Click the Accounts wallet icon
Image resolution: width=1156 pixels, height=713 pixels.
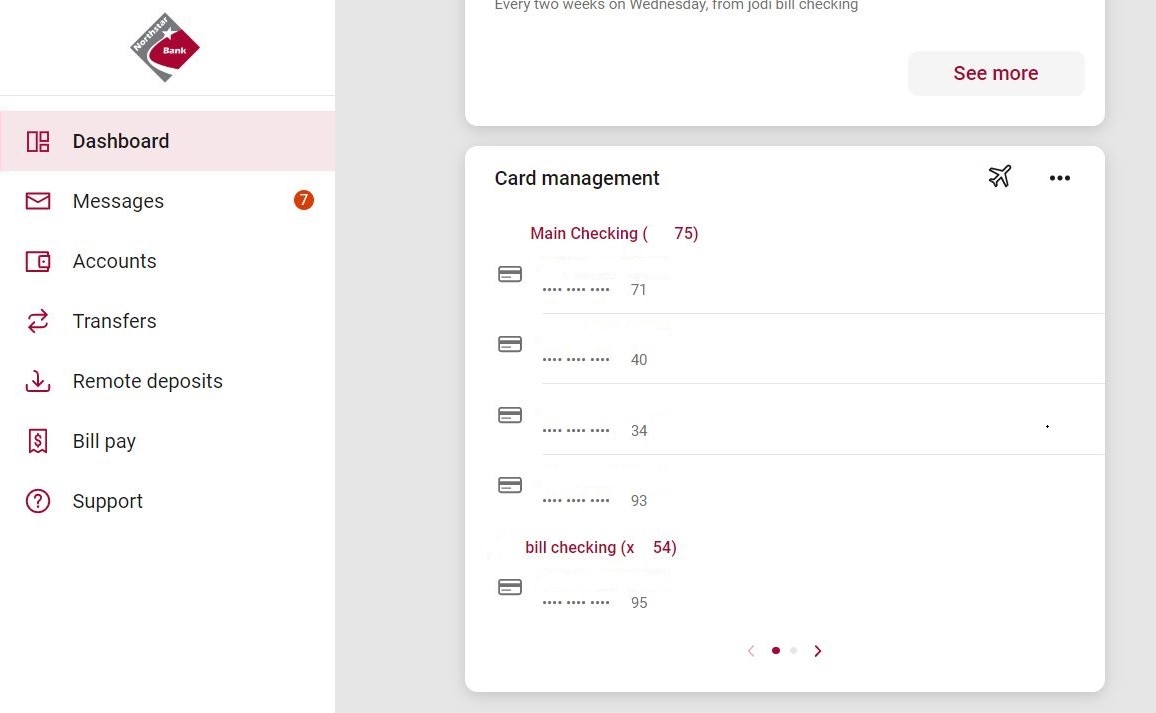click(x=38, y=261)
